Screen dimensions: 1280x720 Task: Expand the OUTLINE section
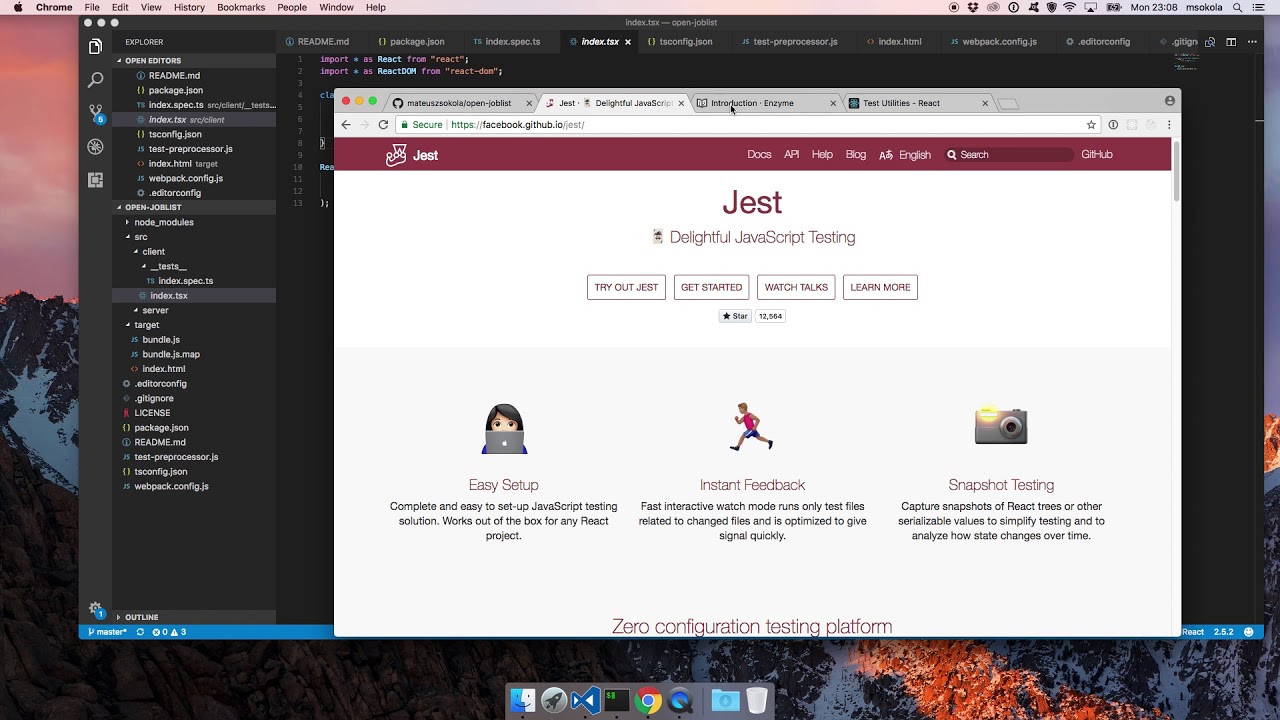click(x=193, y=617)
